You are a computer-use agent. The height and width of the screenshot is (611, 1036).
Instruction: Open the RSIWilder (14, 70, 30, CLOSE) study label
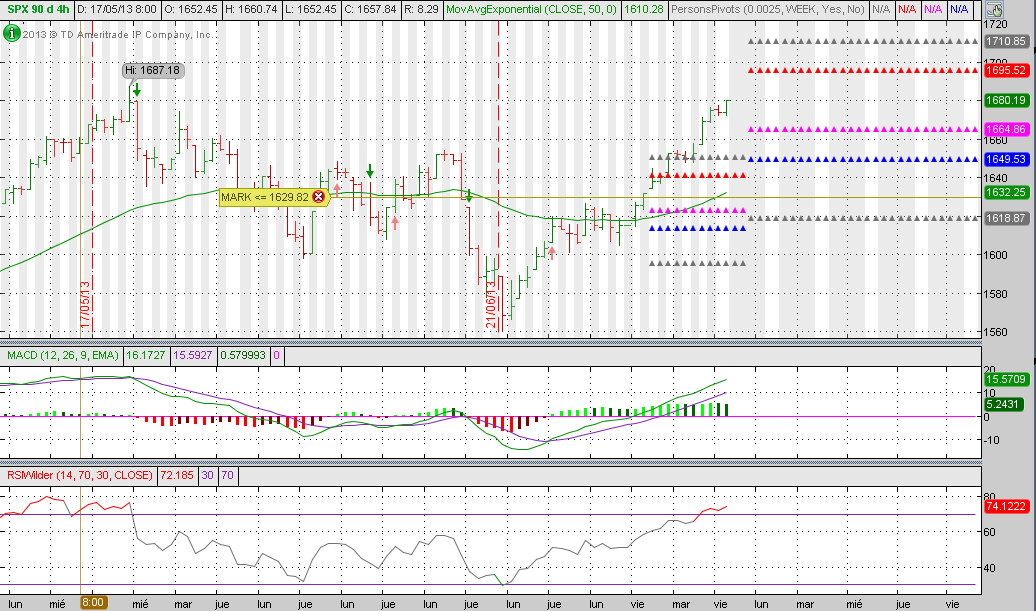pyautogui.click(x=80, y=476)
